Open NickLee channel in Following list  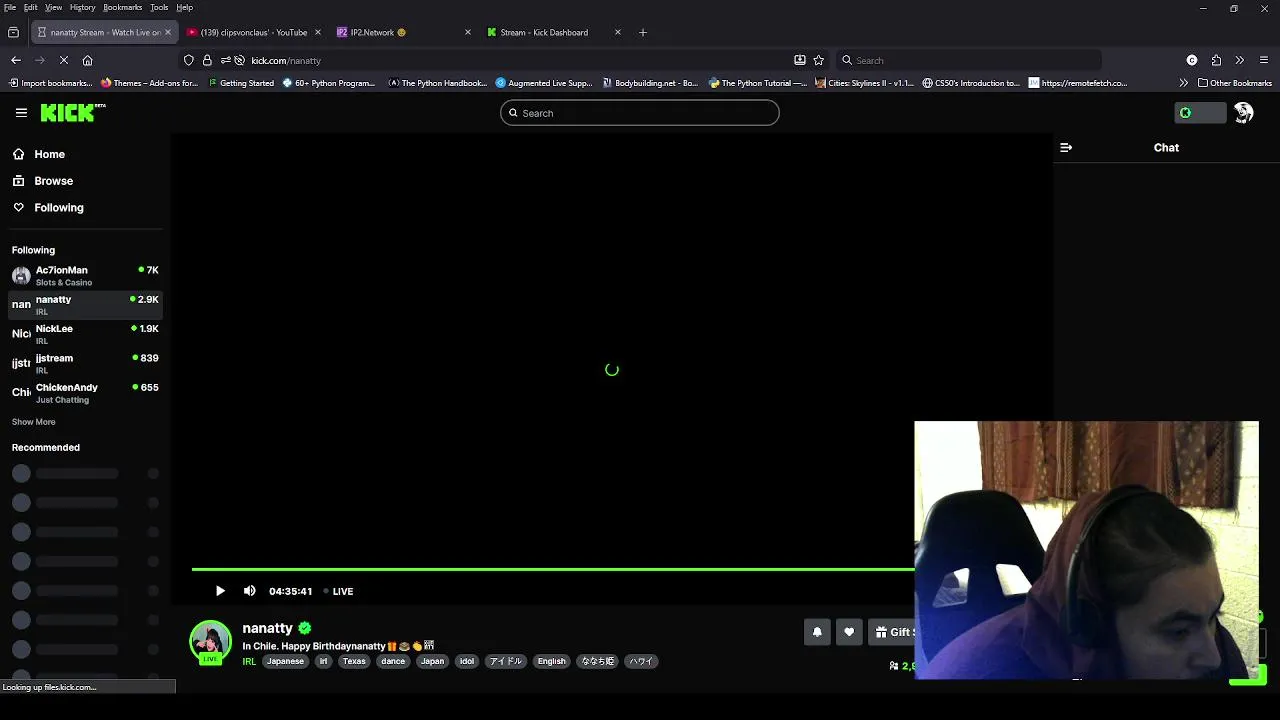pos(85,333)
